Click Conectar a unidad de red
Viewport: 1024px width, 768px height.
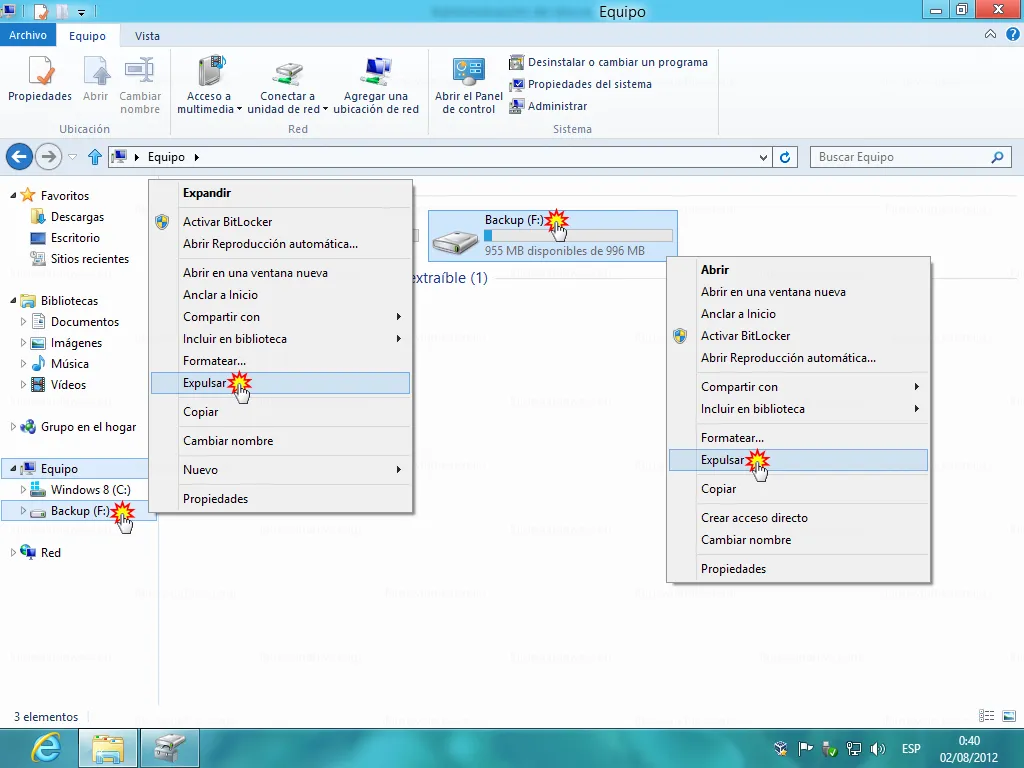[x=287, y=85]
